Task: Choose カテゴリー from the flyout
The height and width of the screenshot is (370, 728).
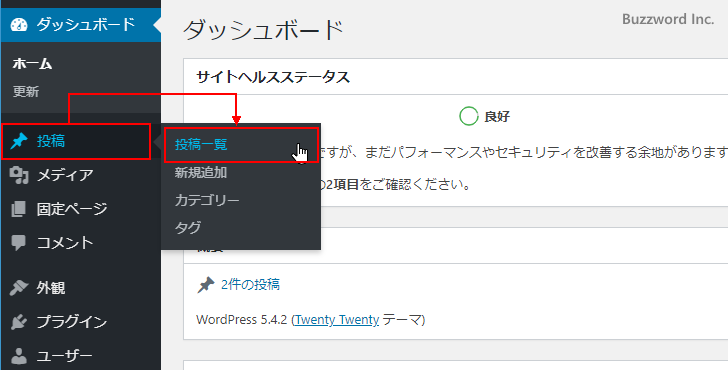Action: coord(207,200)
